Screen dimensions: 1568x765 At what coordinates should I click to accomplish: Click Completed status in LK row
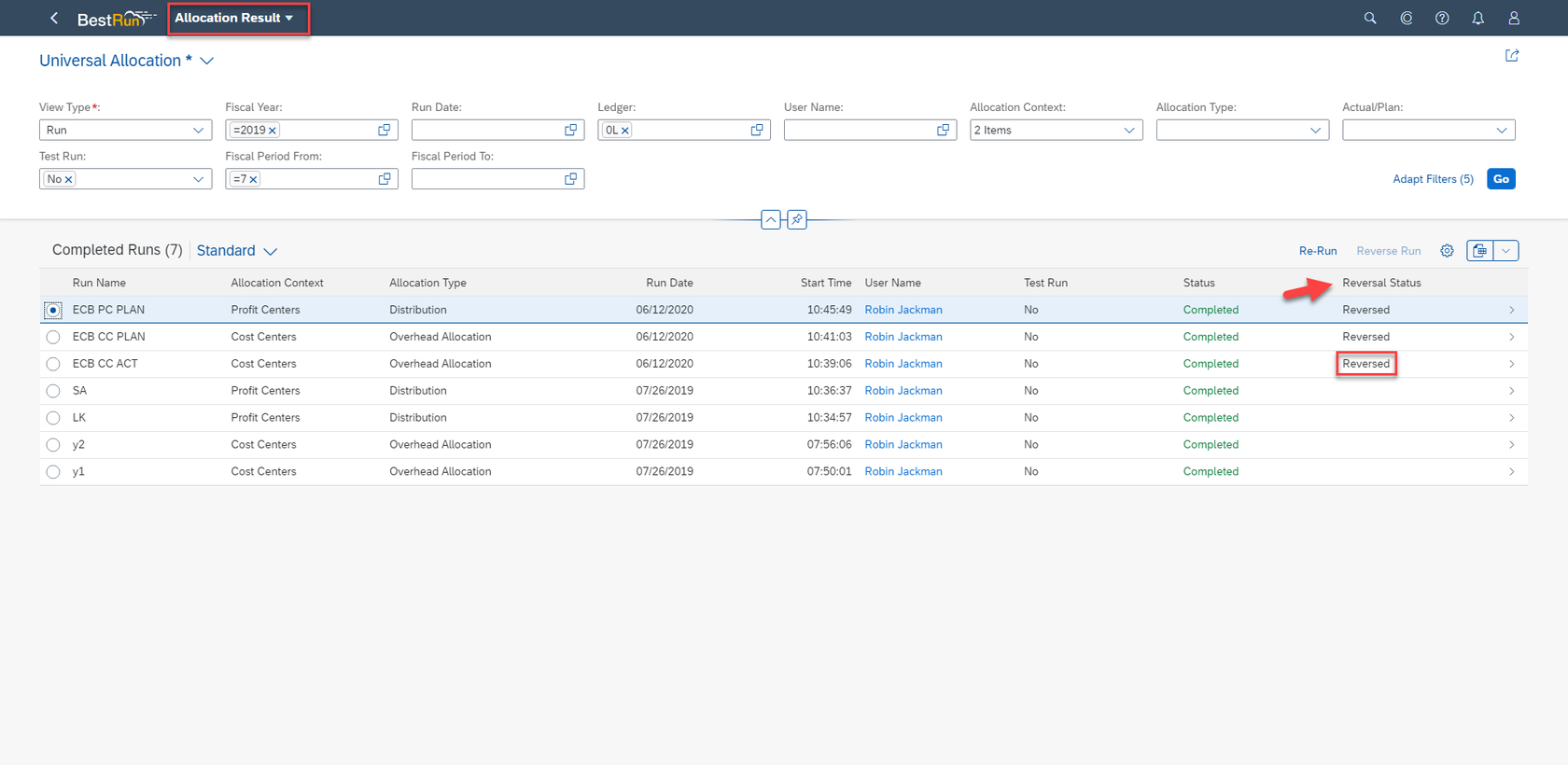(x=1211, y=418)
